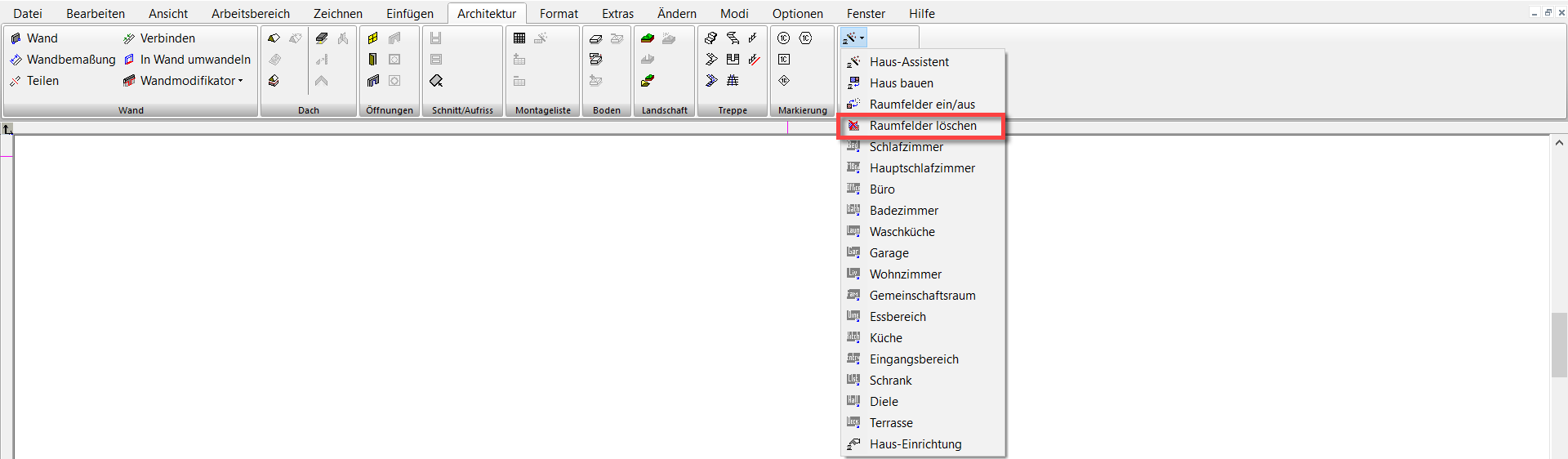Click the stair railing icon in Treppe
Screen dimensions: 1568x459
[x=753, y=38]
